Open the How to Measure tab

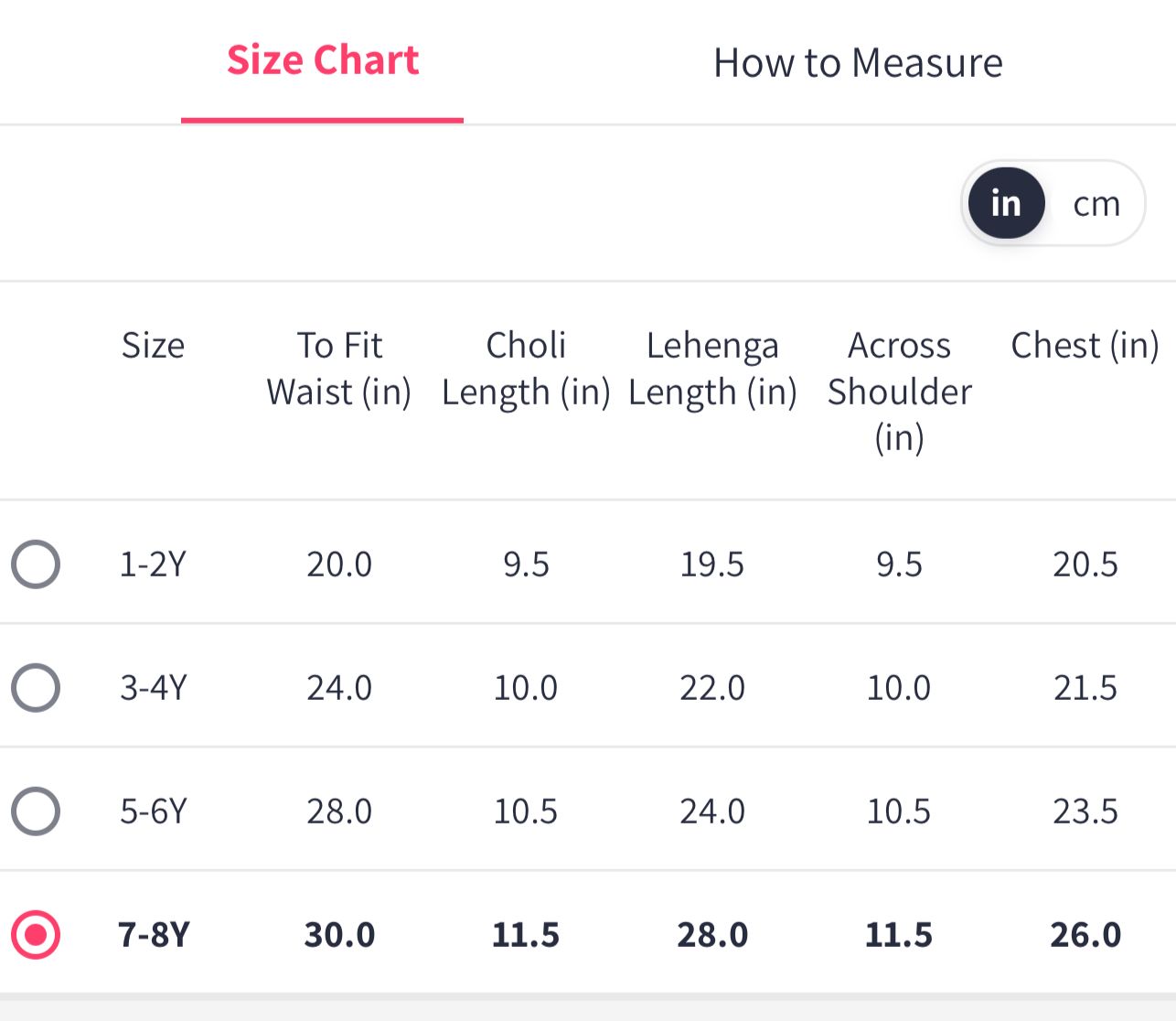pyautogui.click(x=858, y=63)
